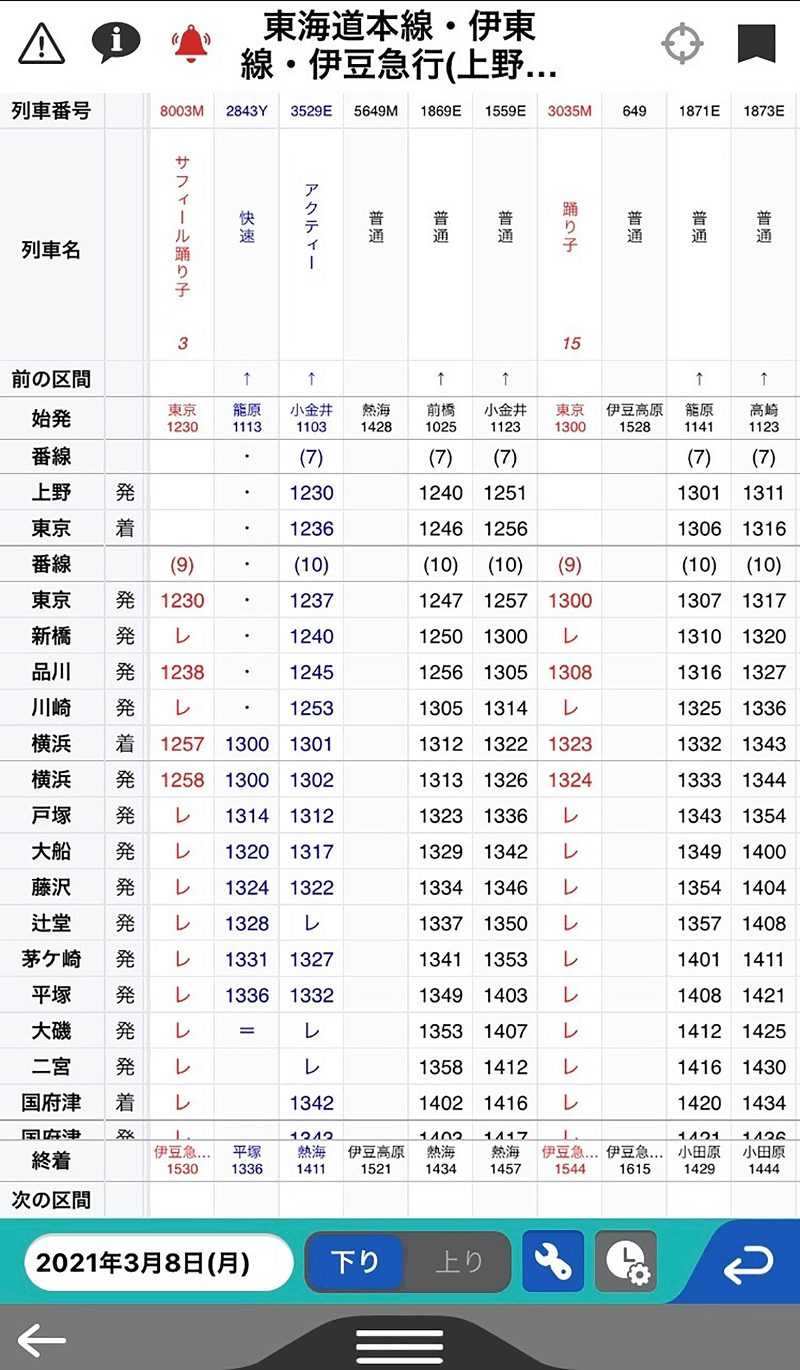Tap 1873E's 1400 departure at 大船
Viewport: 800px width, 1370px height.
point(764,851)
